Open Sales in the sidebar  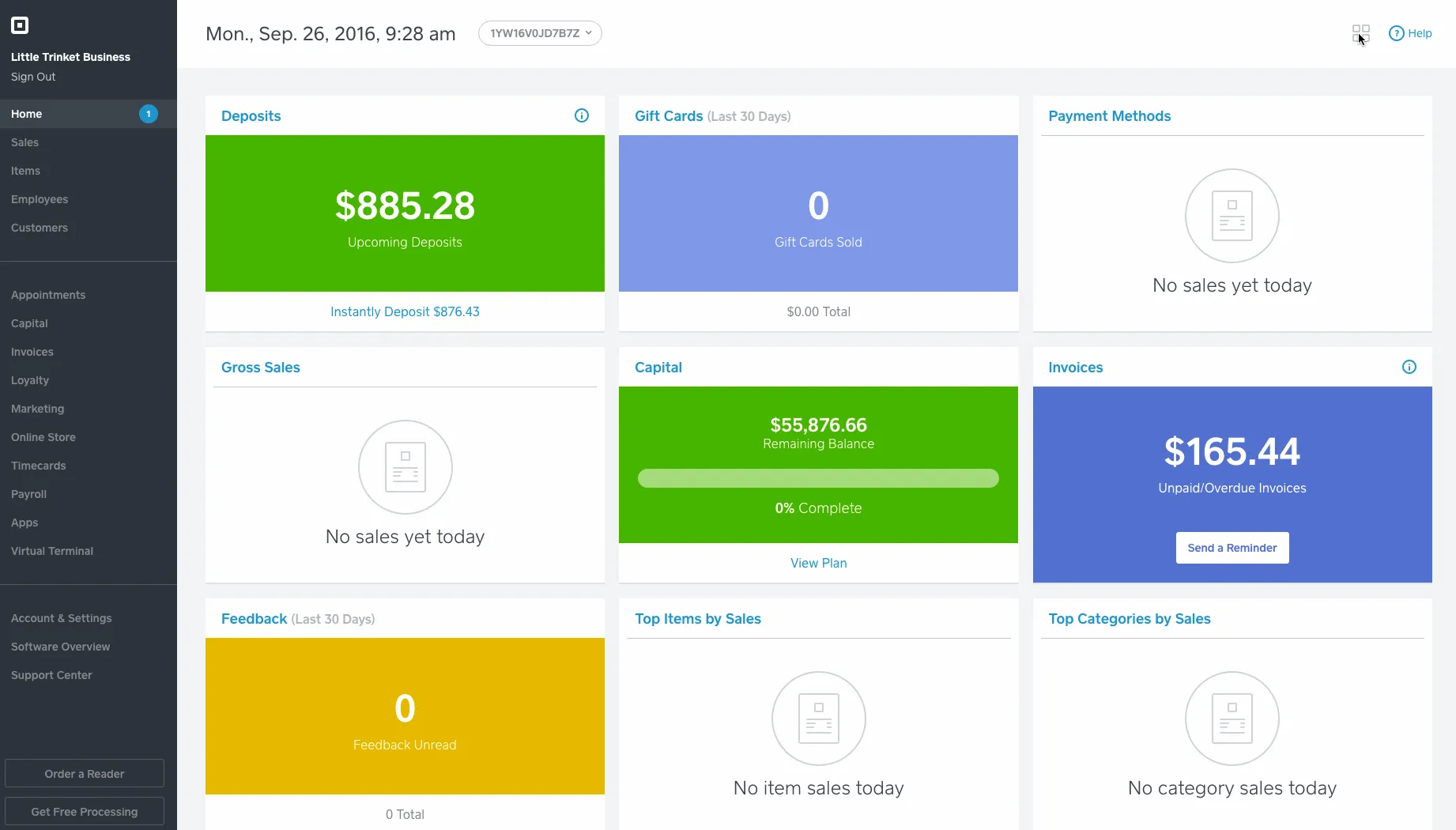(x=89, y=142)
